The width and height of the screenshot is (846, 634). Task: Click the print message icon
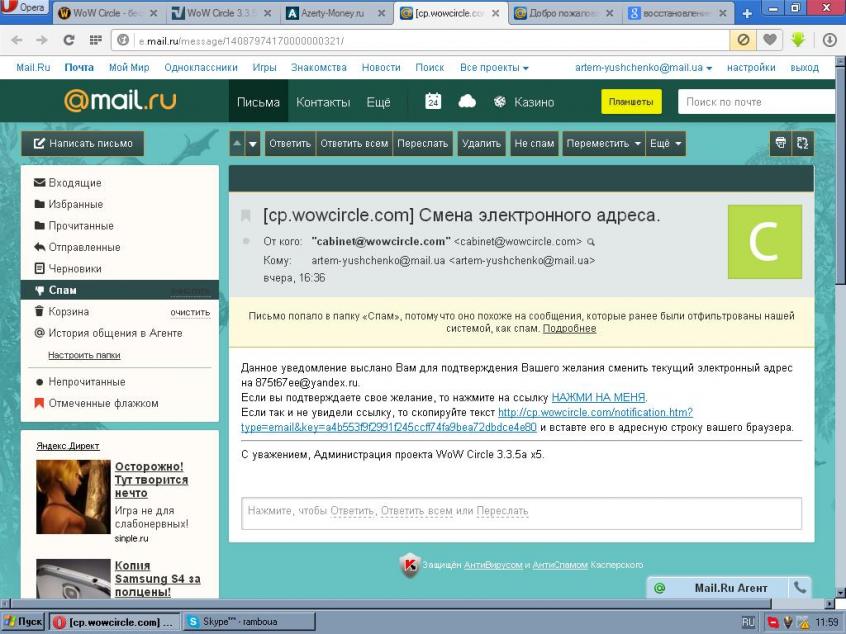780,144
